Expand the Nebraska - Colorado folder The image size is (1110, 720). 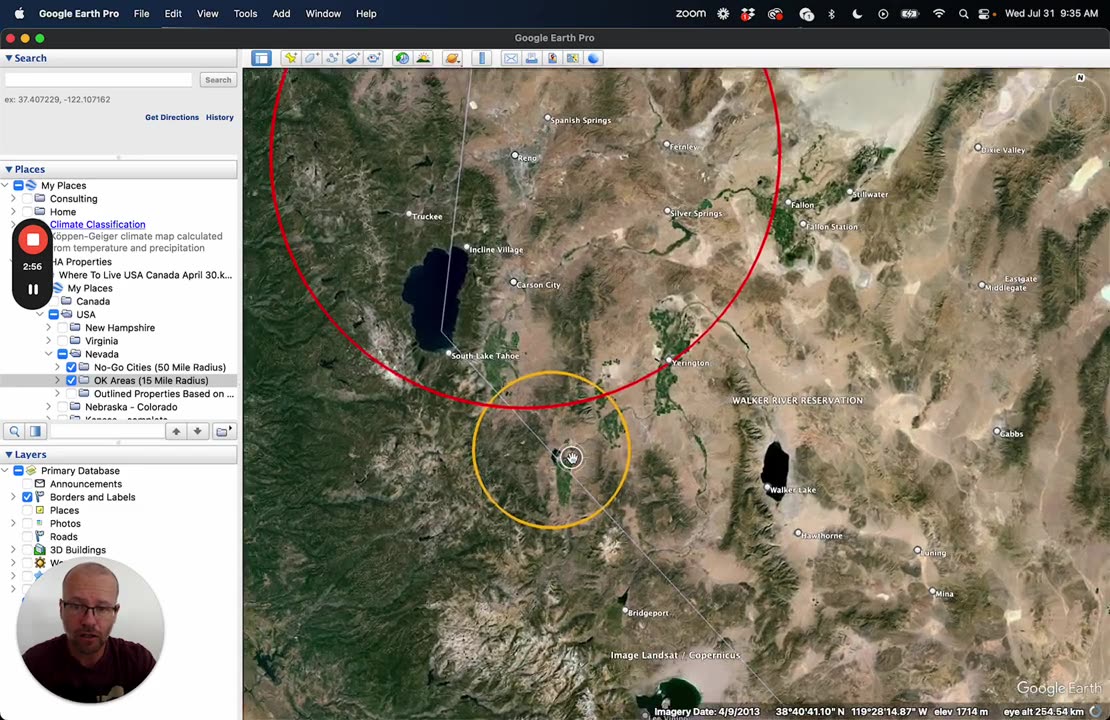(x=49, y=407)
